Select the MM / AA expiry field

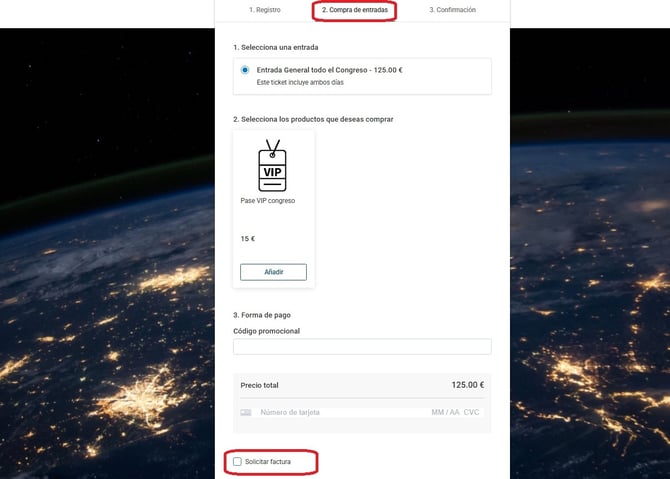click(445, 412)
